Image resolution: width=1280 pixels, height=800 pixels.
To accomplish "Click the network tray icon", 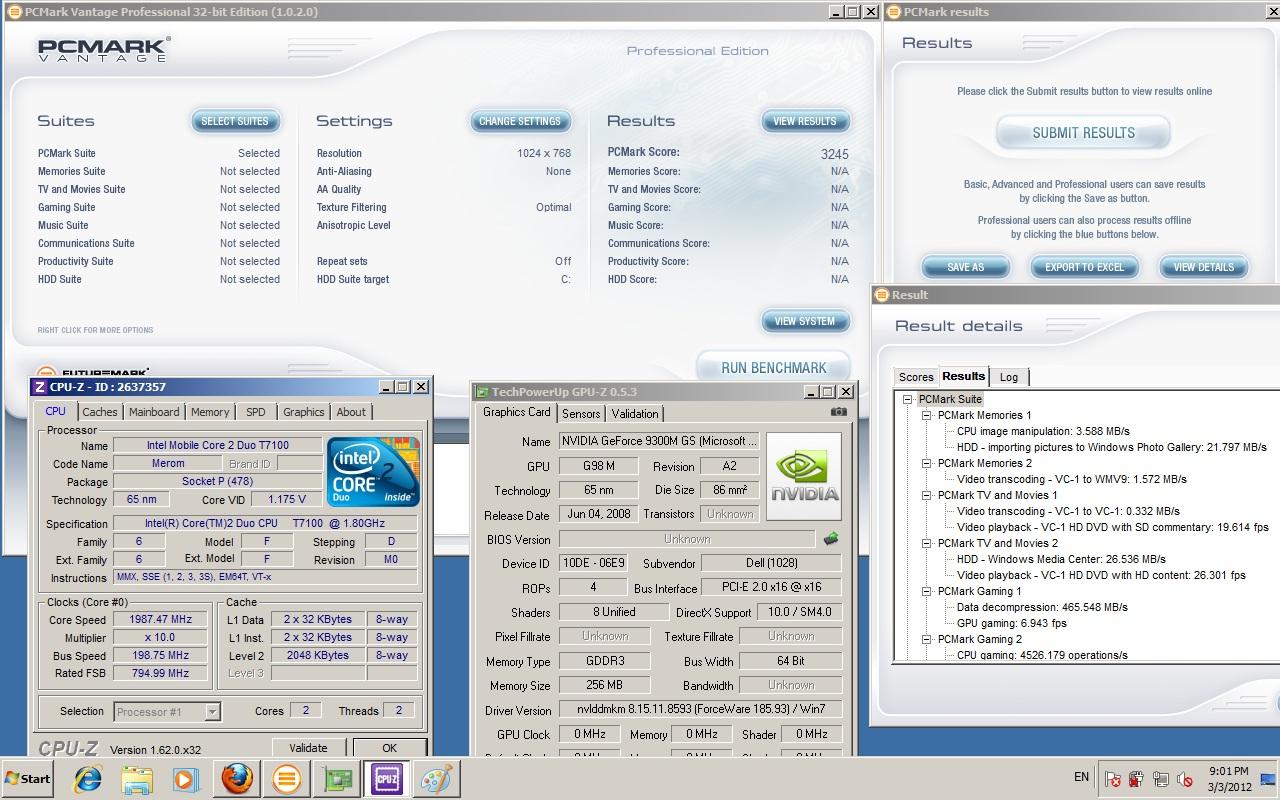I will (x=1161, y=779).
